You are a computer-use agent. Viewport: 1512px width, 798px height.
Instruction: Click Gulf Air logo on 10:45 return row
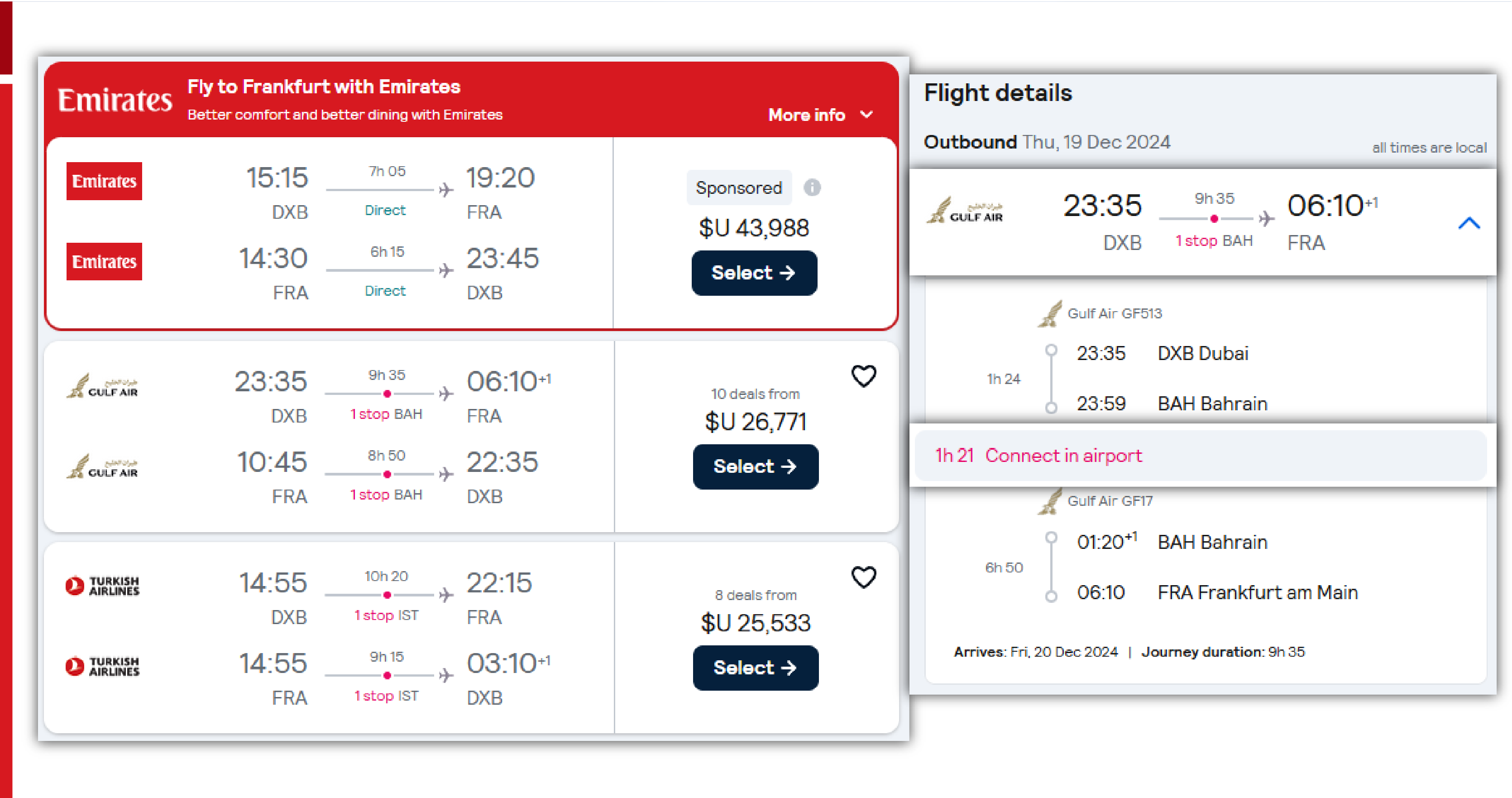pyautogui.click(x=102, y=467)
